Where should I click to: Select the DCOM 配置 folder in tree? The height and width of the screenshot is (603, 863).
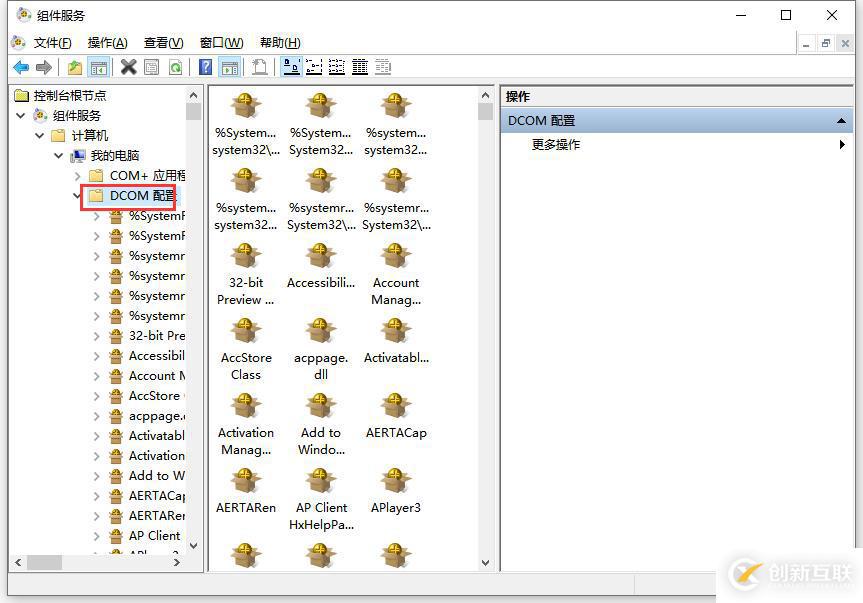141,196
